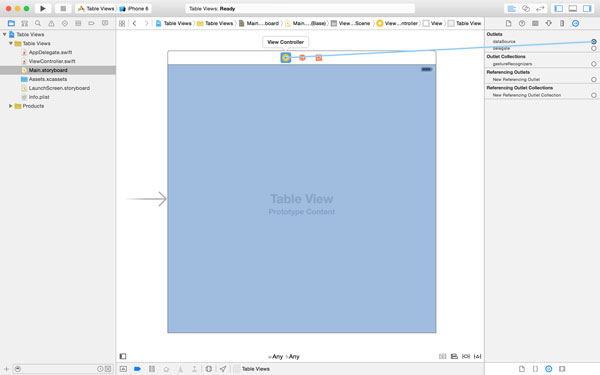Open the related items grid menu icon
This screenshot has height=375, width=600.
tap(122, 23)
